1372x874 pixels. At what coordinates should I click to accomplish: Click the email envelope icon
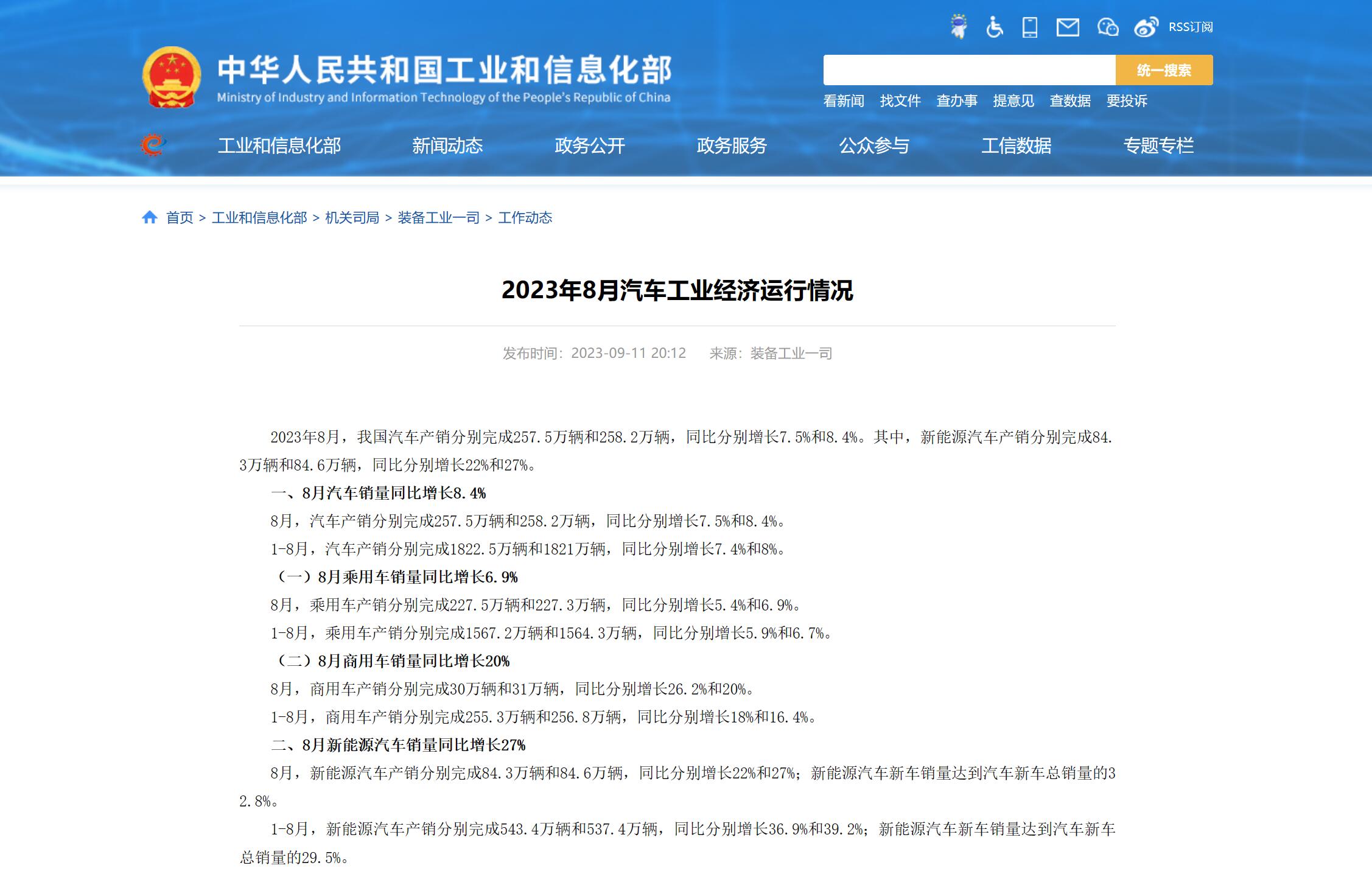click(1068, 27)
